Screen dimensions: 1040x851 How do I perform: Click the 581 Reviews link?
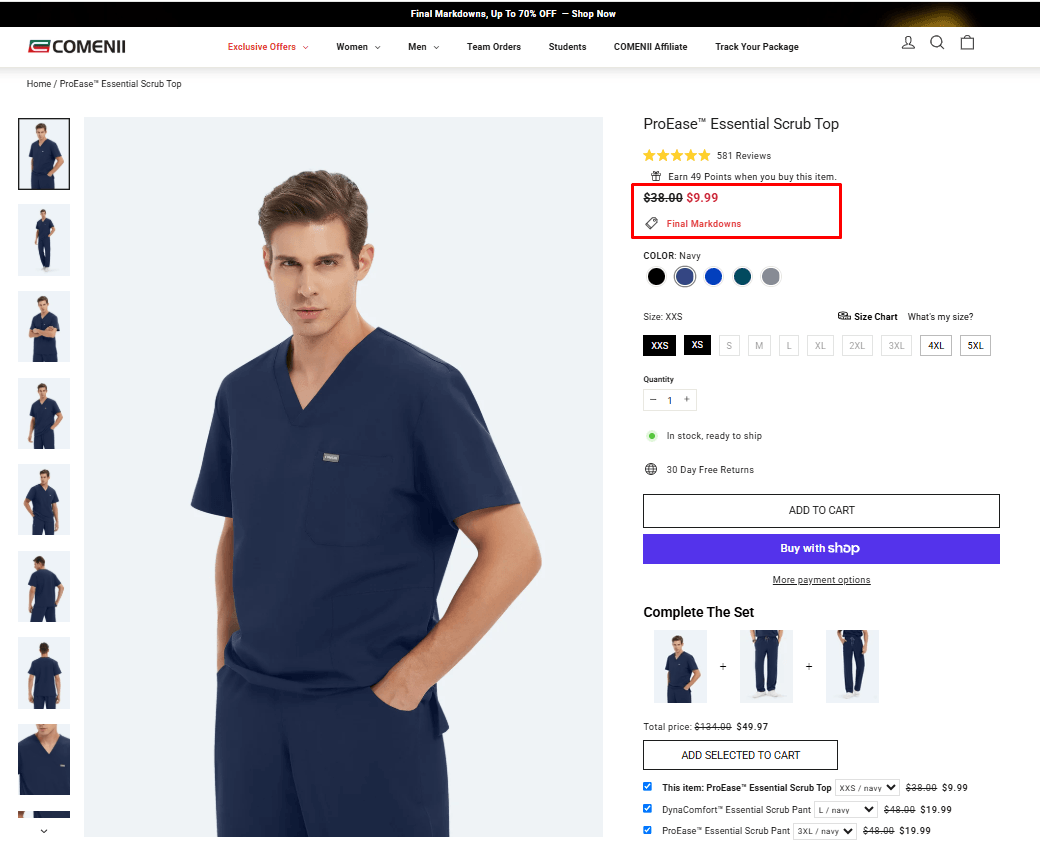coord(744,155)
